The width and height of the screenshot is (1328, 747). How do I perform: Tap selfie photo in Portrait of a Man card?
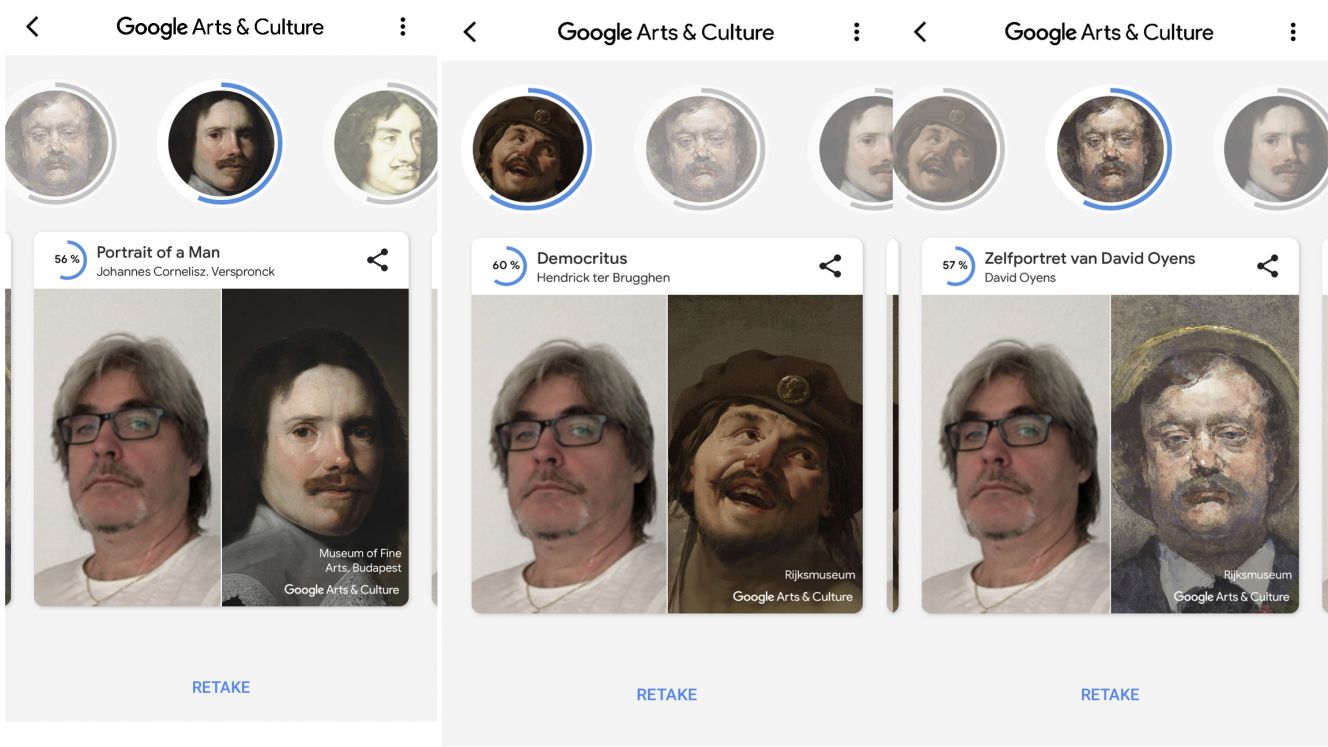coord(127,447)
